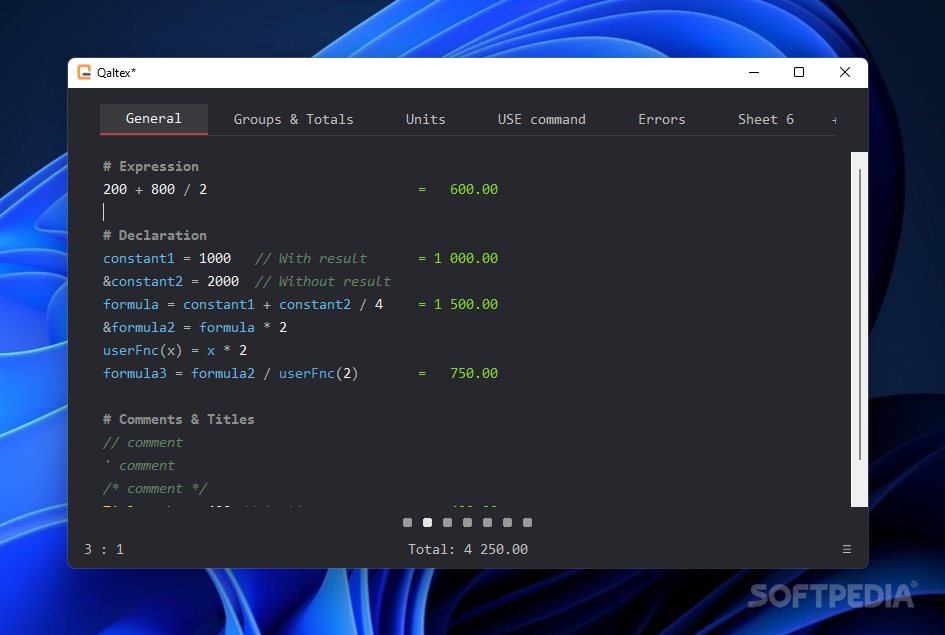Click the '// comment' line

[x=143, y=442]
